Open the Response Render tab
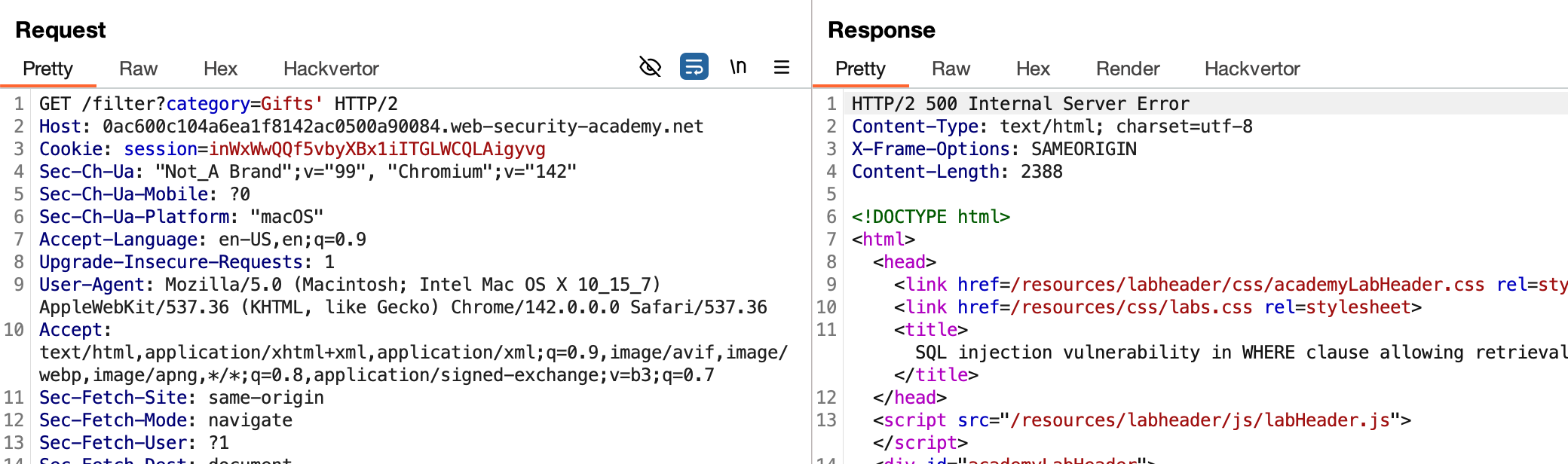The height and width of the screenshot is (464, 1568). click(1128, 69)
